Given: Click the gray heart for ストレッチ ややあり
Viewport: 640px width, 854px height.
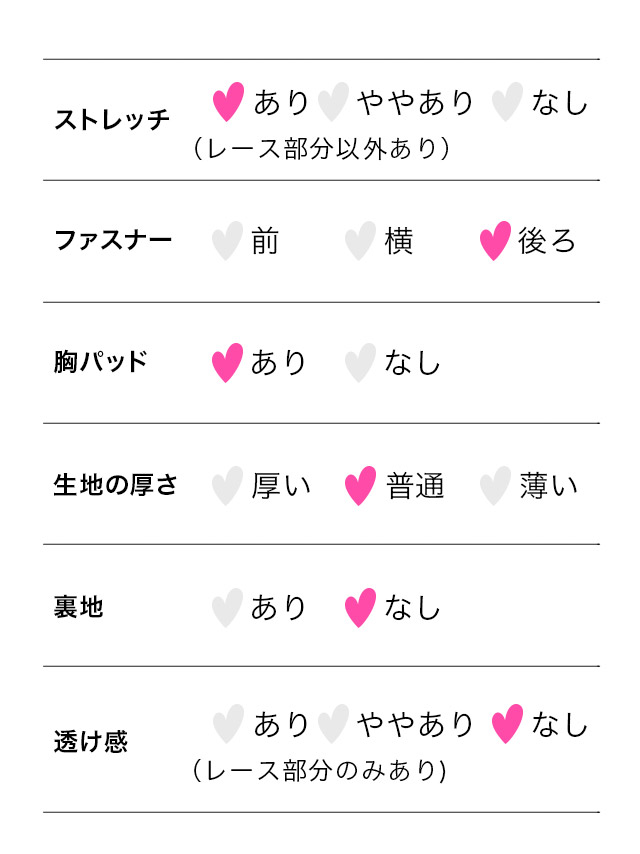Looking at the screenshot, I should 333,101.
